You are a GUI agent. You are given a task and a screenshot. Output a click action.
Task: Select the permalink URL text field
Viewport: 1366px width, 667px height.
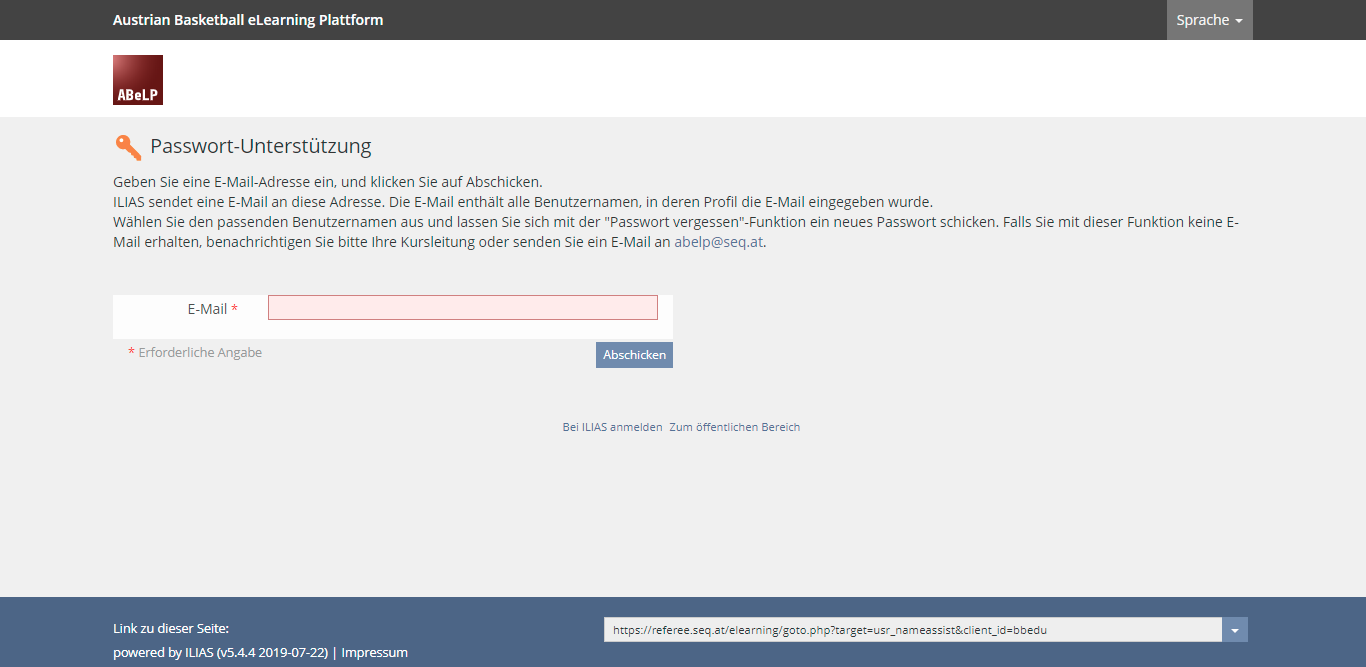coord(912,630)
